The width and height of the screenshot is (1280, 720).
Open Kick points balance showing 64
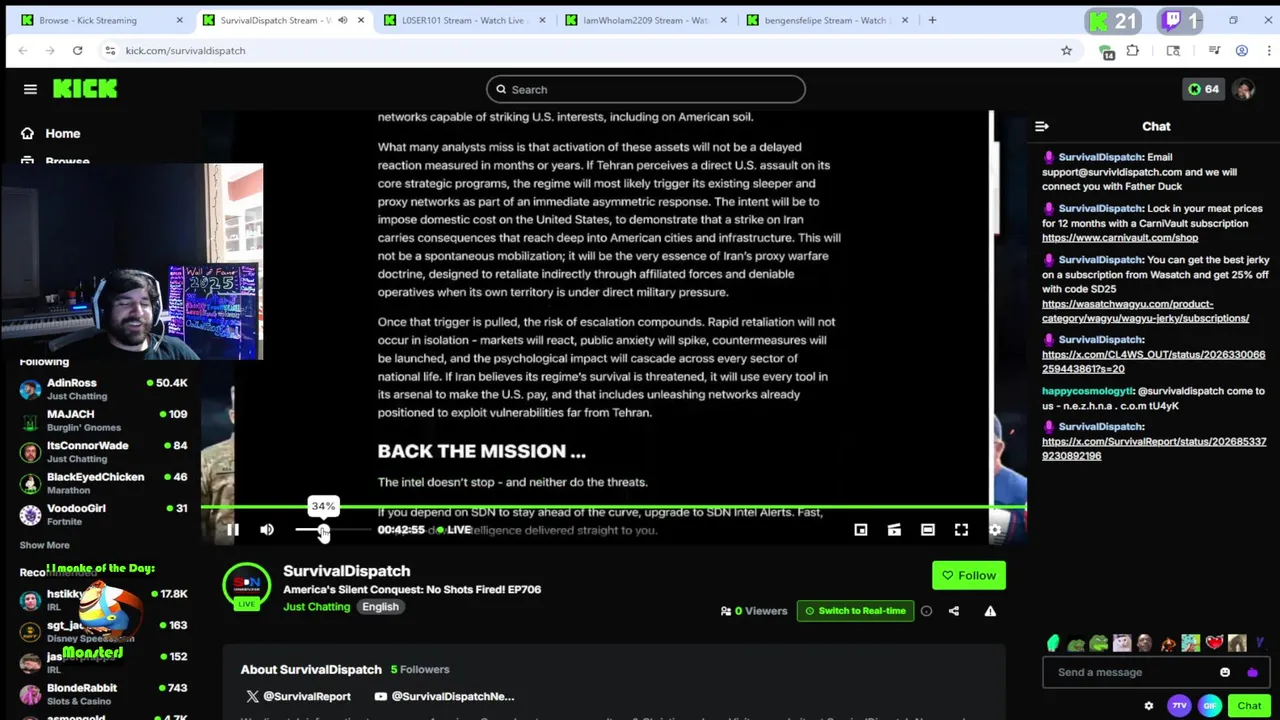coord(1203,89)
